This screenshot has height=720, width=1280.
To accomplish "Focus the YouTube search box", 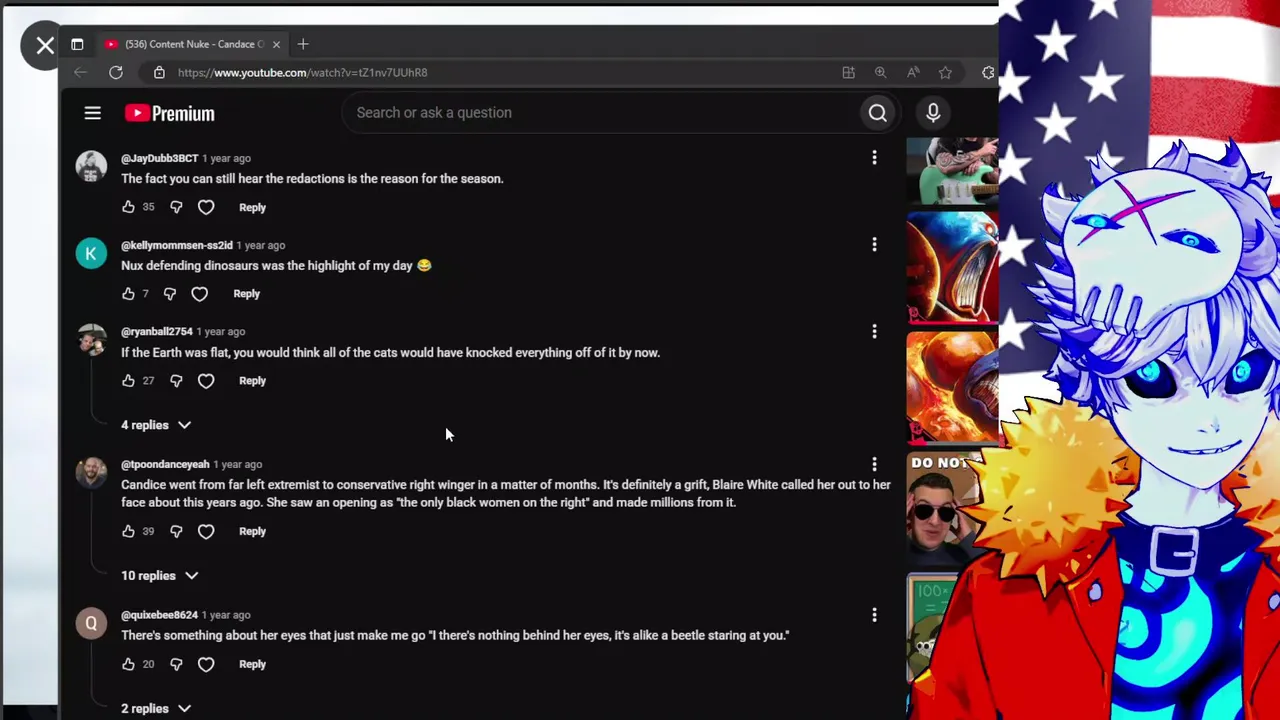I will click(600, 113).
